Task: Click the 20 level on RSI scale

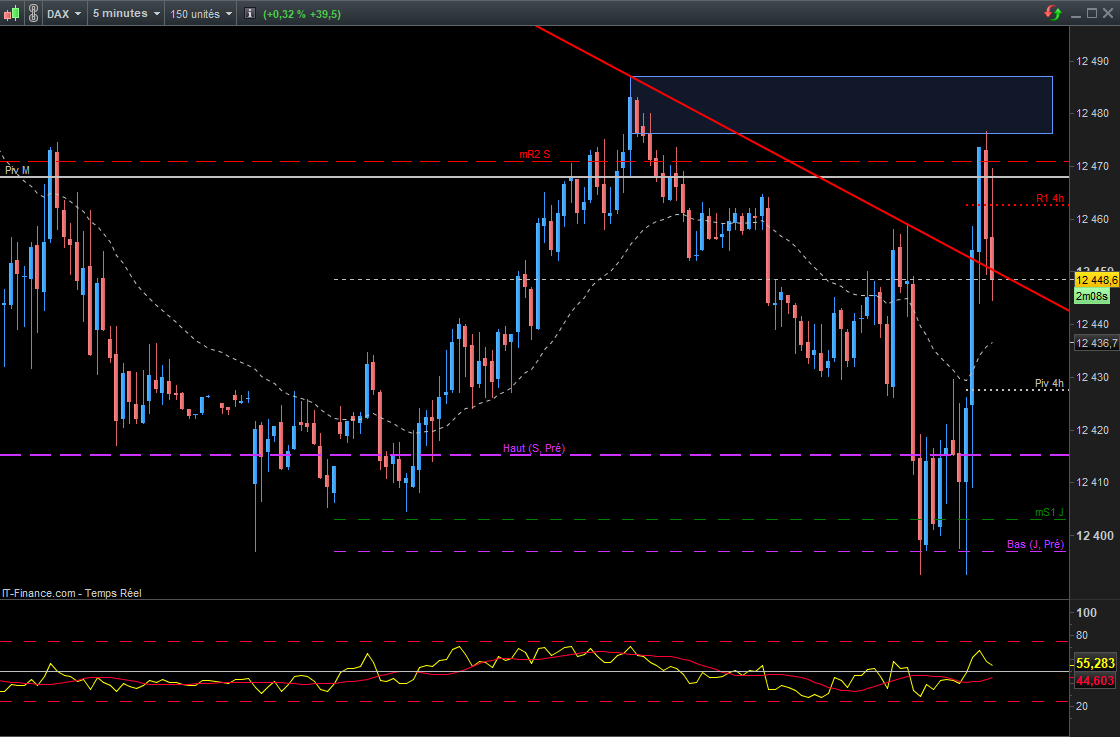Action: click(x=1082, y=706)
